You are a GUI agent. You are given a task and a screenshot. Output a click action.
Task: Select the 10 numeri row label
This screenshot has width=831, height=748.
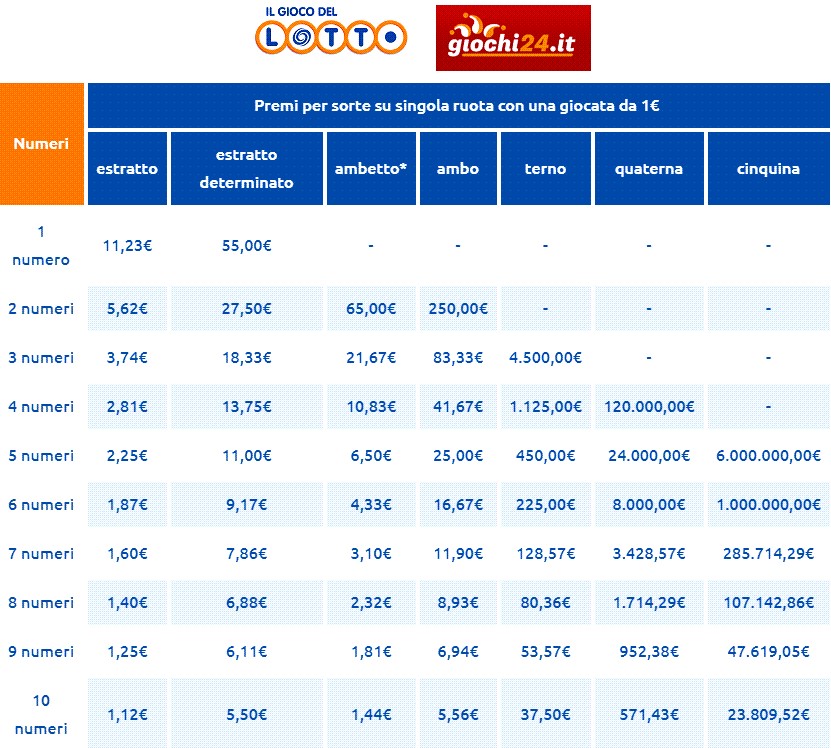point(41,714)
